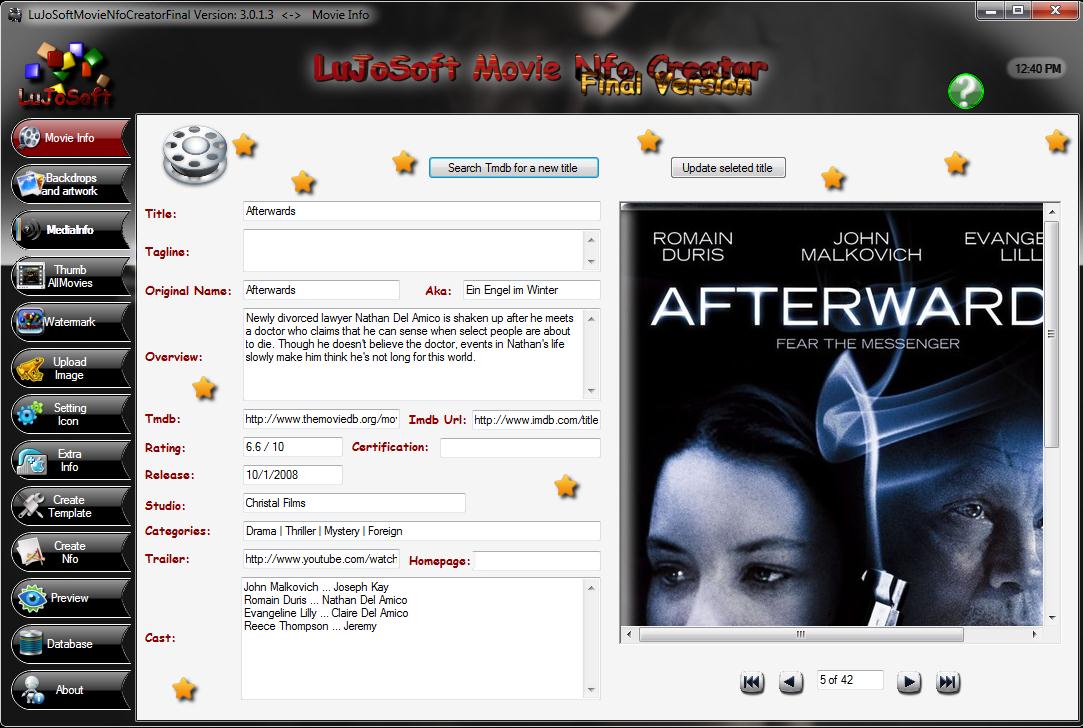Click the Afterwards movie poster image

(x=832, y=414)
